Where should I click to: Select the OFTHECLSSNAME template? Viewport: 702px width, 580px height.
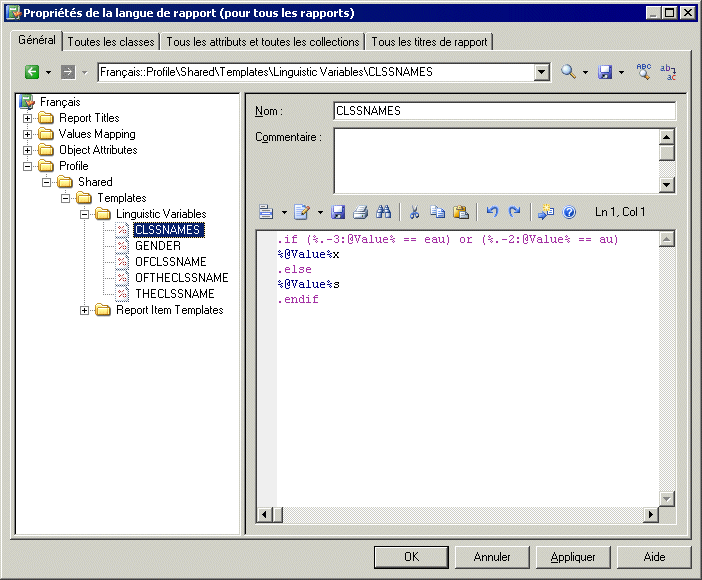(181, 278)
